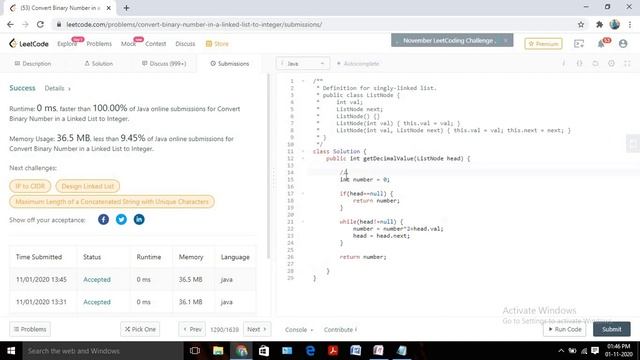Open the Chrome profile avatar
640x360 pixels.
pos(615,24)
